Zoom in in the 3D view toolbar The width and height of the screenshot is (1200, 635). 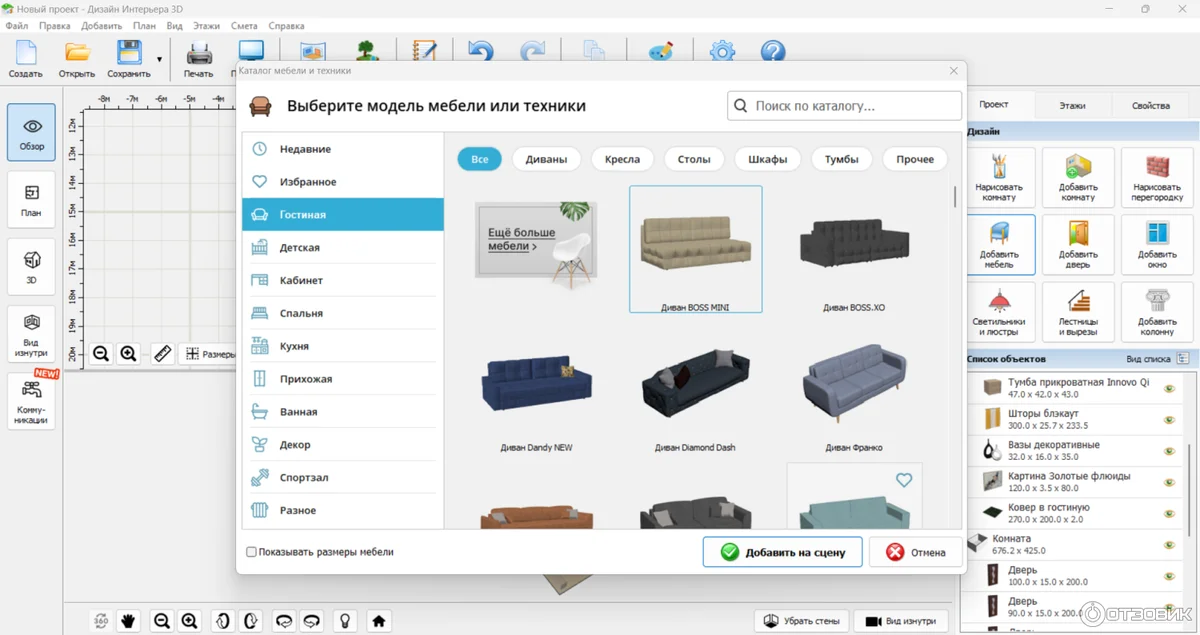190,621
